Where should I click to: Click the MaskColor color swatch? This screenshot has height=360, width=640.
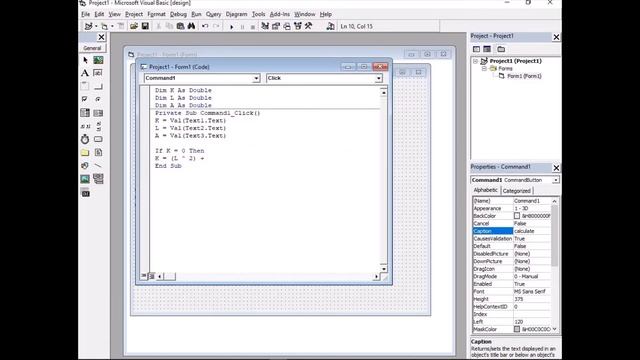517,329
